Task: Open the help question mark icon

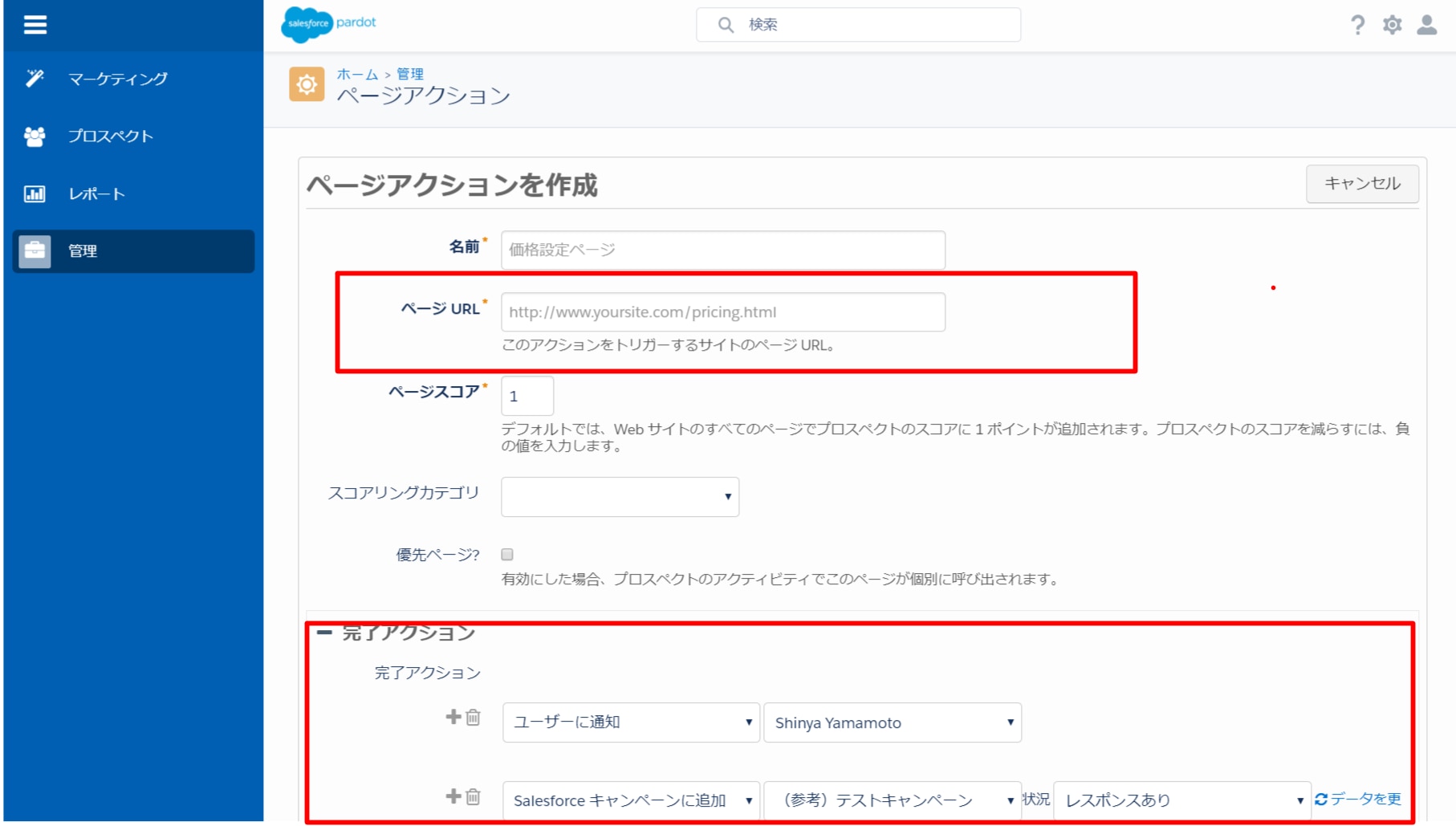Action: click(1357, 25)
